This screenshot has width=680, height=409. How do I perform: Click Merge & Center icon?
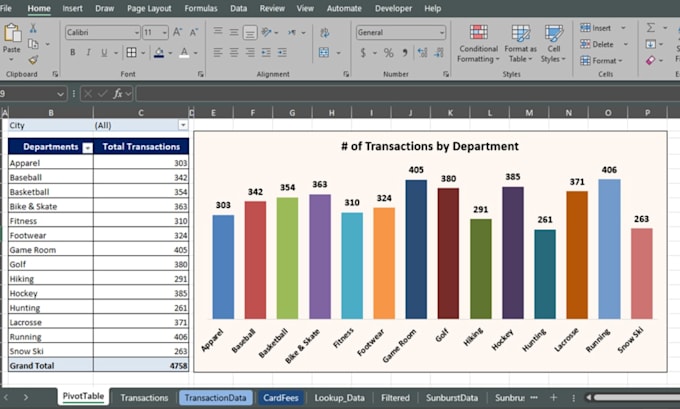(x=324, y=52)
